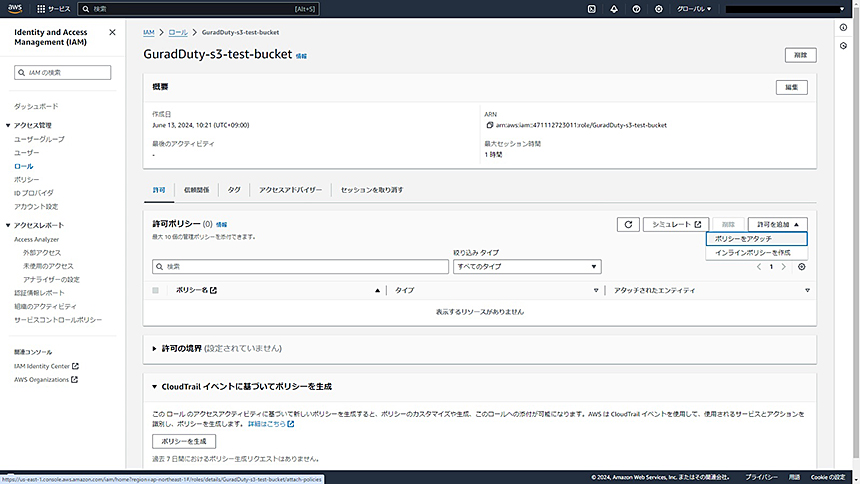
Task: Open Dashboard in the sidebar
Action: click(36, 106)
